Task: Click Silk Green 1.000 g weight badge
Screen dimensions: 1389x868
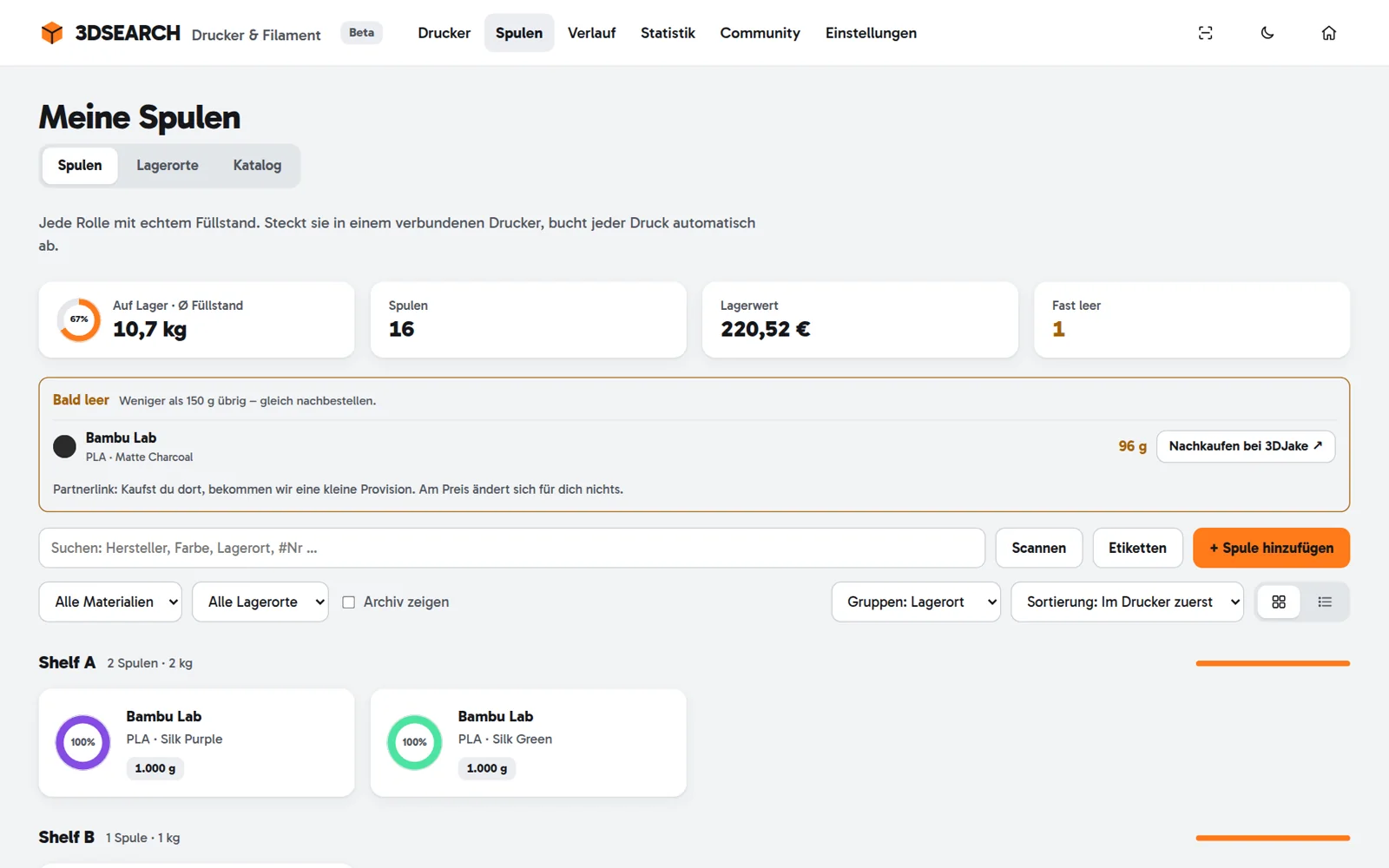Action: (x=487, y=768)
